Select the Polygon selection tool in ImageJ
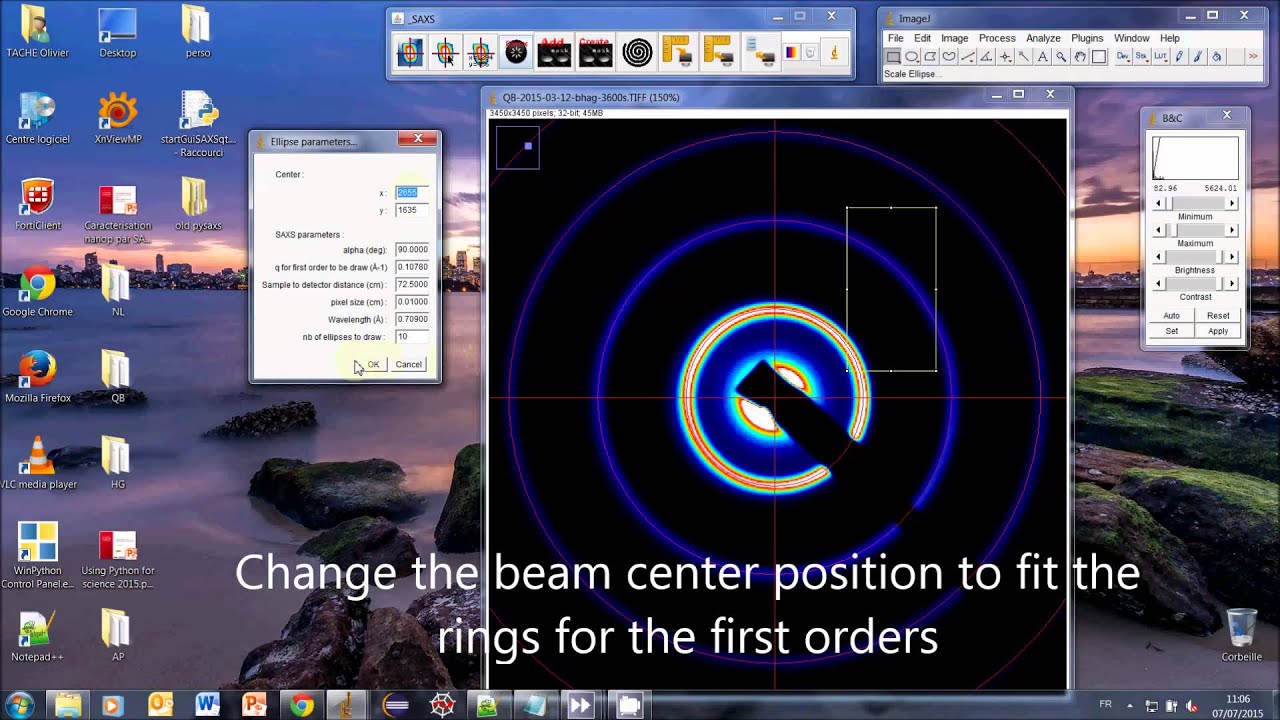 (930, 56)
